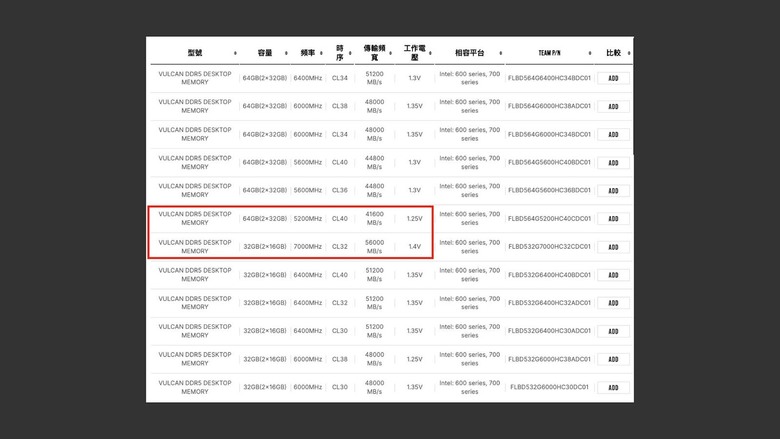Select part number FLBD564G5600HC36BDC01
The height and width of the screenshot is (439, 780).
coord(549,190)
